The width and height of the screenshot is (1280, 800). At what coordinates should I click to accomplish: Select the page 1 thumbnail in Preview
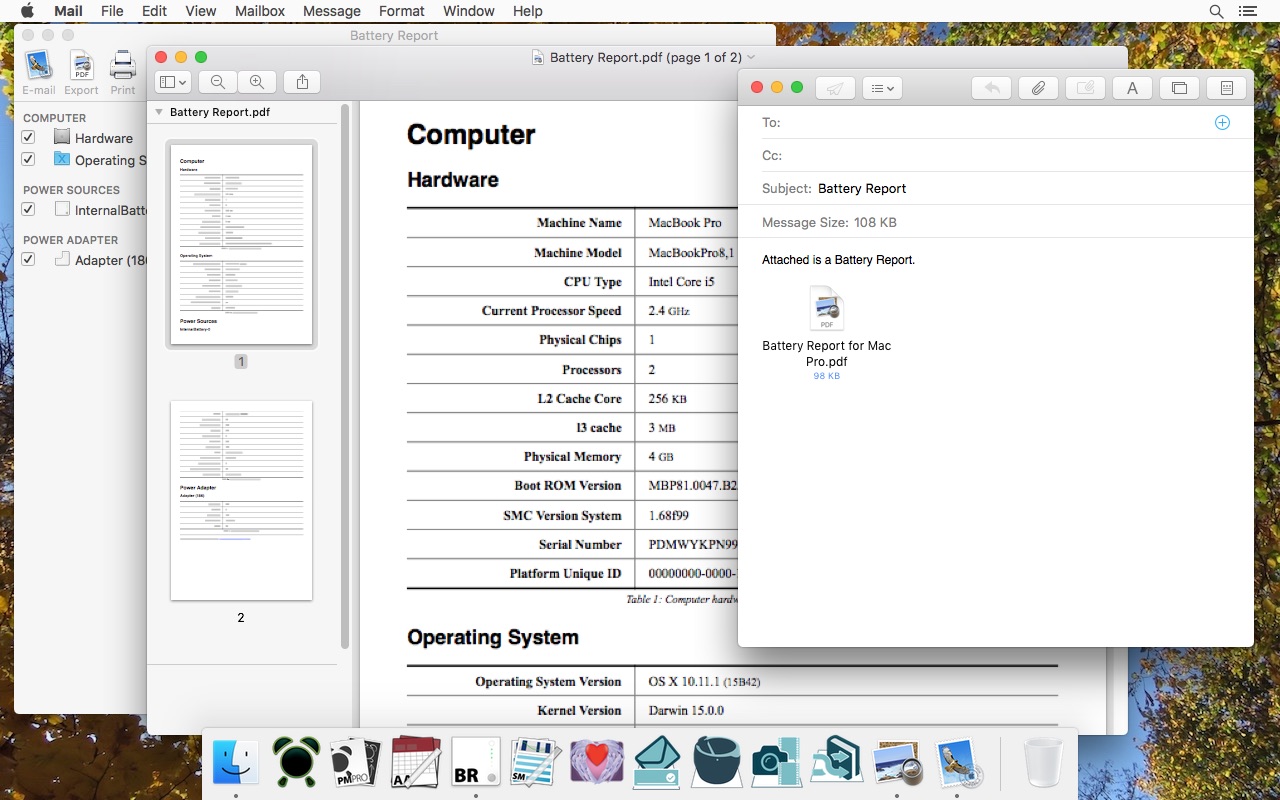coord(241,244)
